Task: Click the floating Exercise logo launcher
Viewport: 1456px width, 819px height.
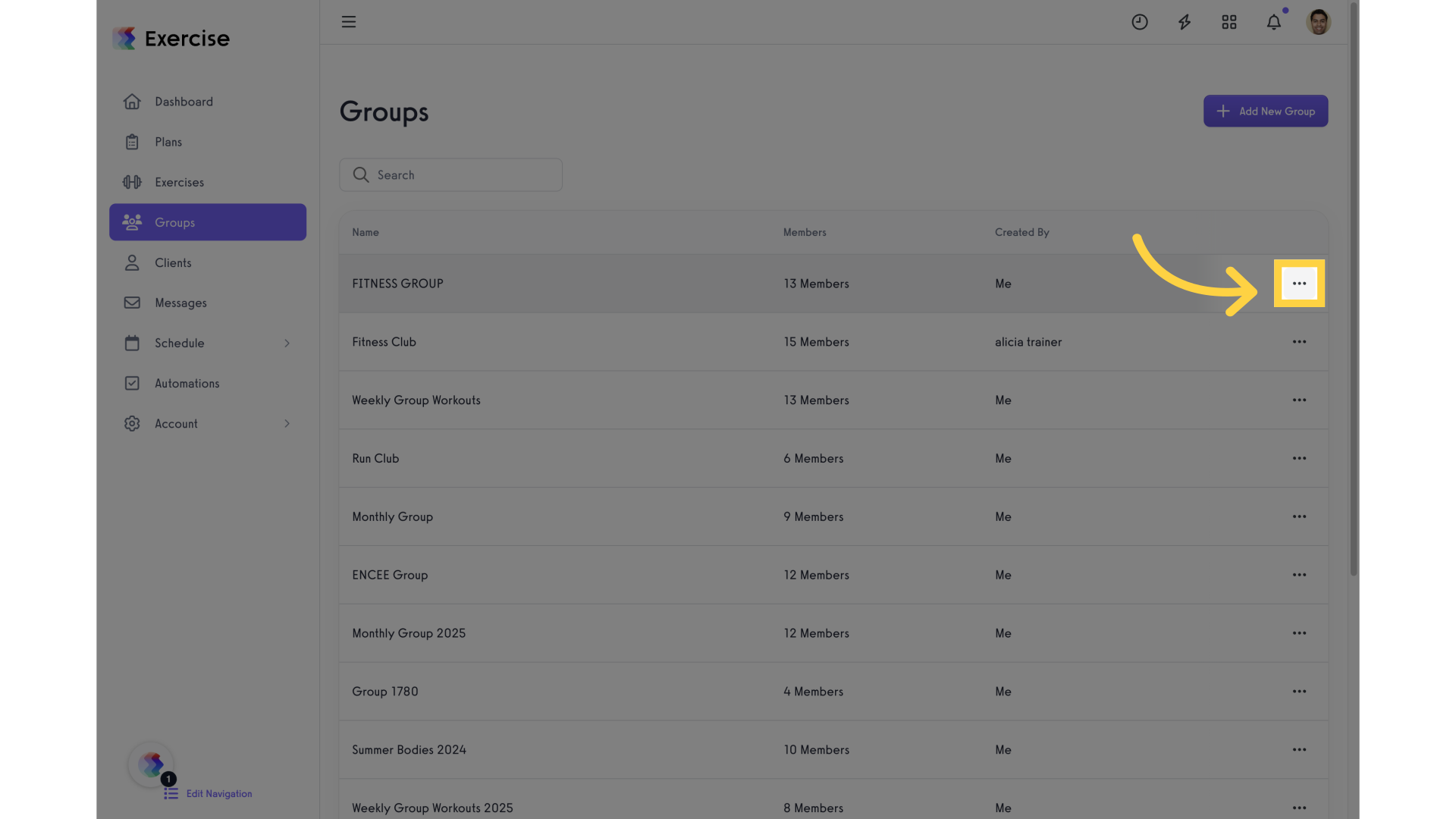Action: 151,764
